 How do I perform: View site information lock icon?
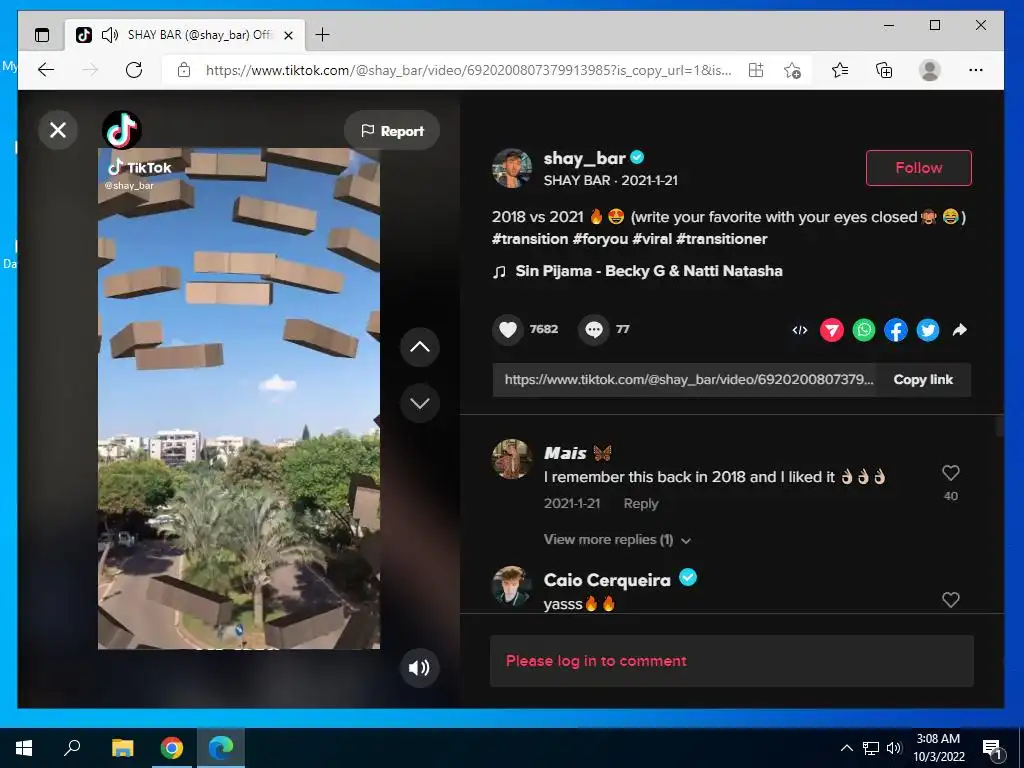pyautogui.click(x=184, y=70)
